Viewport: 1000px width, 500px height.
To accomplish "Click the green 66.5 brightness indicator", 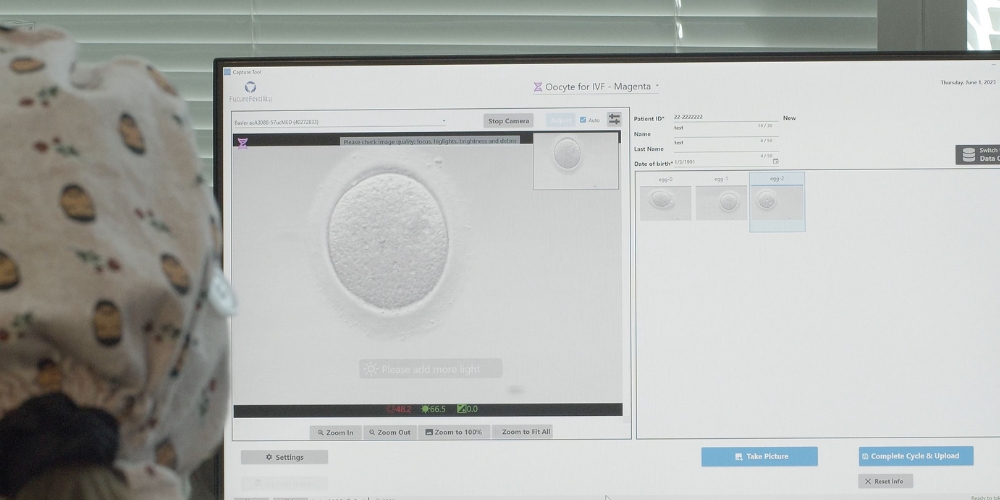I will (x=434, y=409).
